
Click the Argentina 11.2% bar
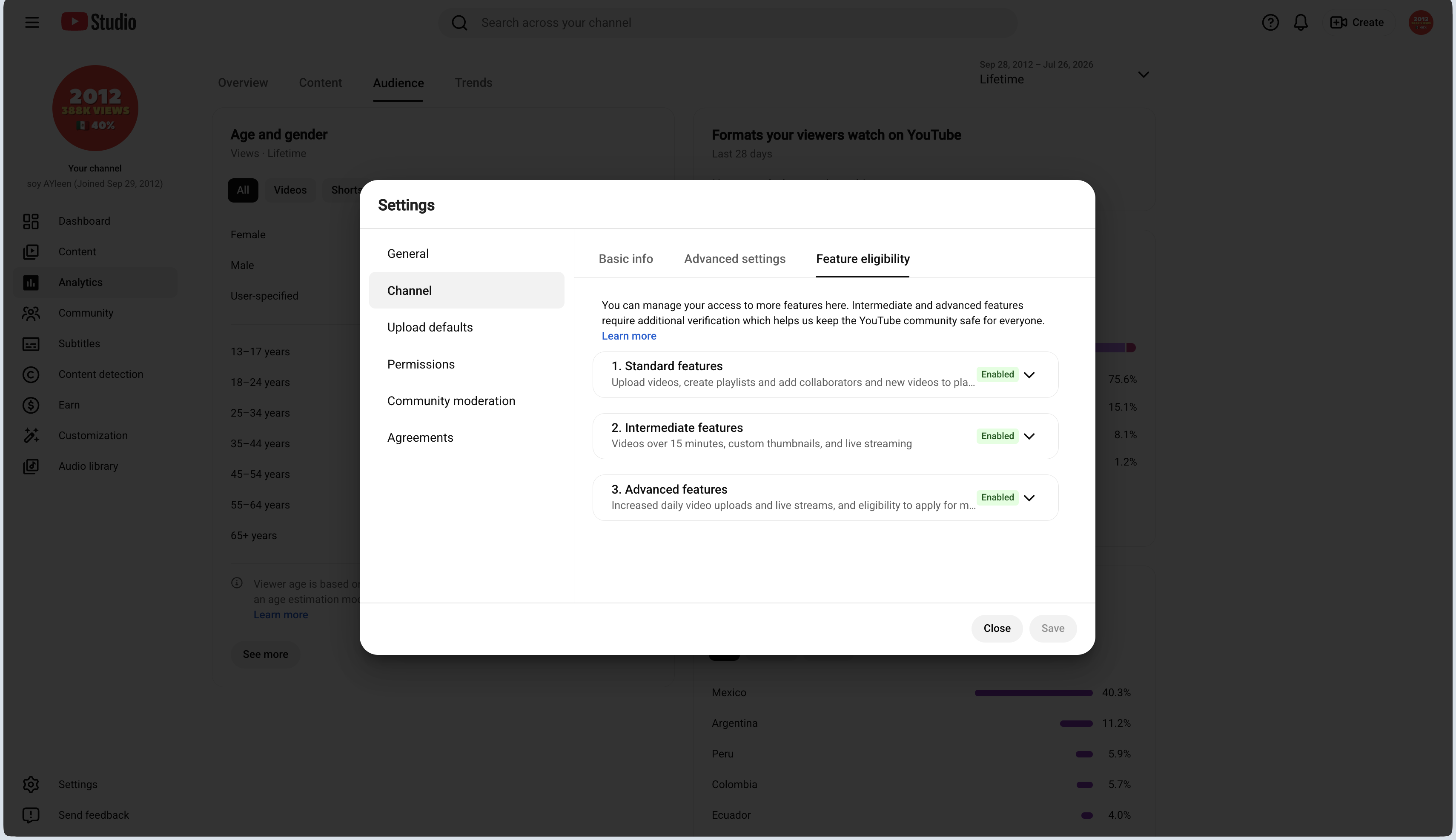coord(1076,723)
